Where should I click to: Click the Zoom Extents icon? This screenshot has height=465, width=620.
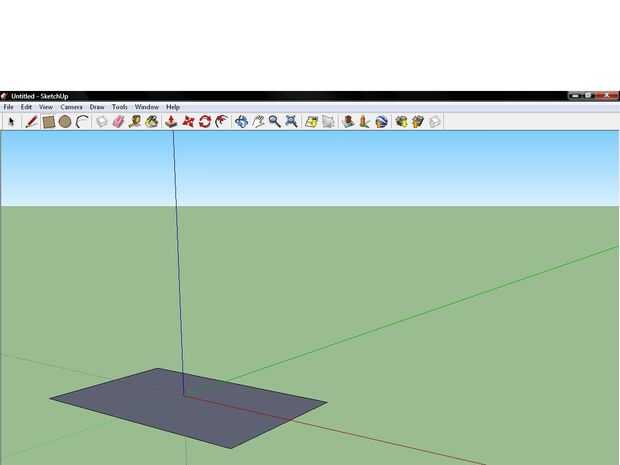[x=291, y=121]
